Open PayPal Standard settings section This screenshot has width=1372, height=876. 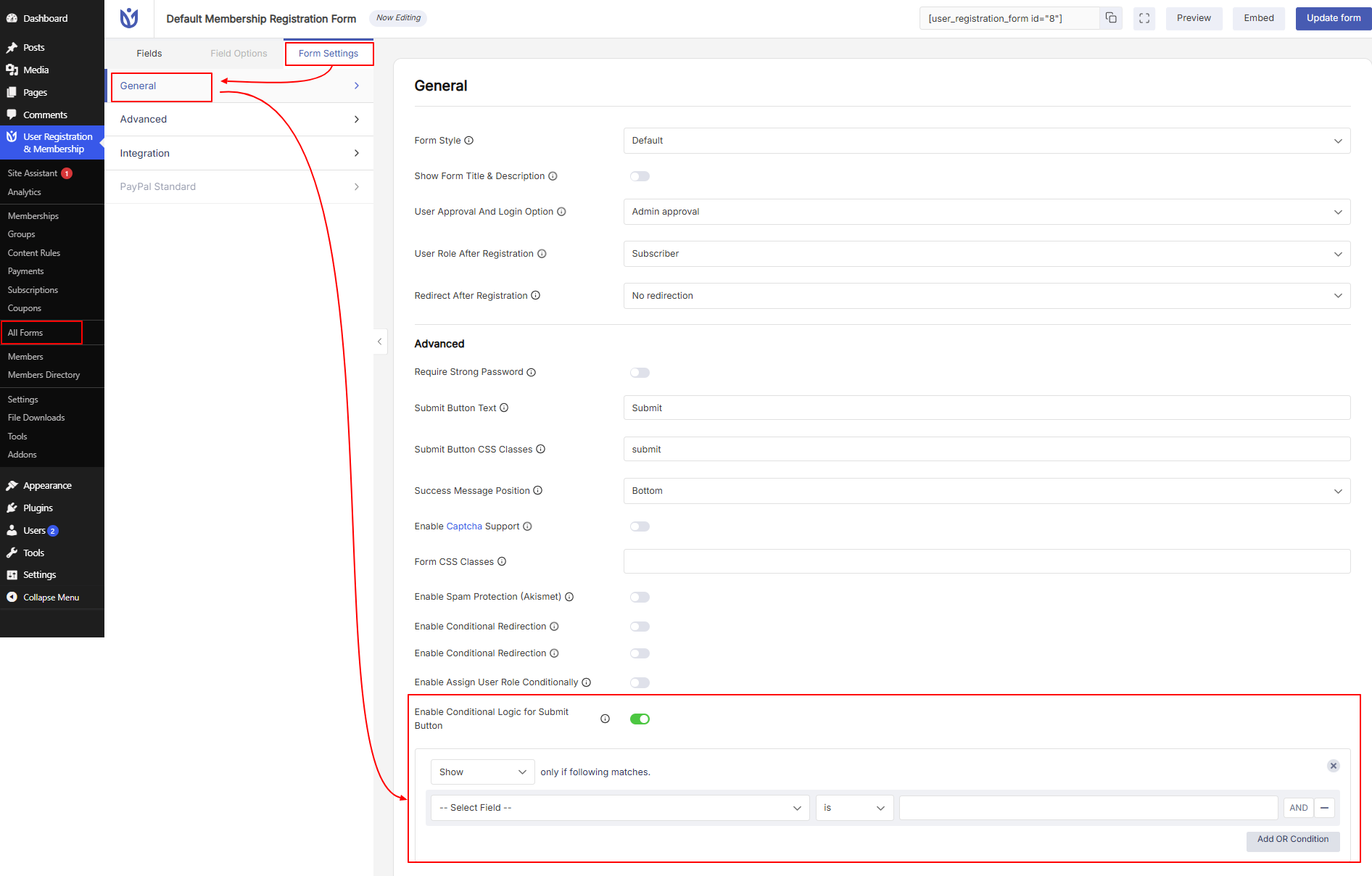(239, 186)
